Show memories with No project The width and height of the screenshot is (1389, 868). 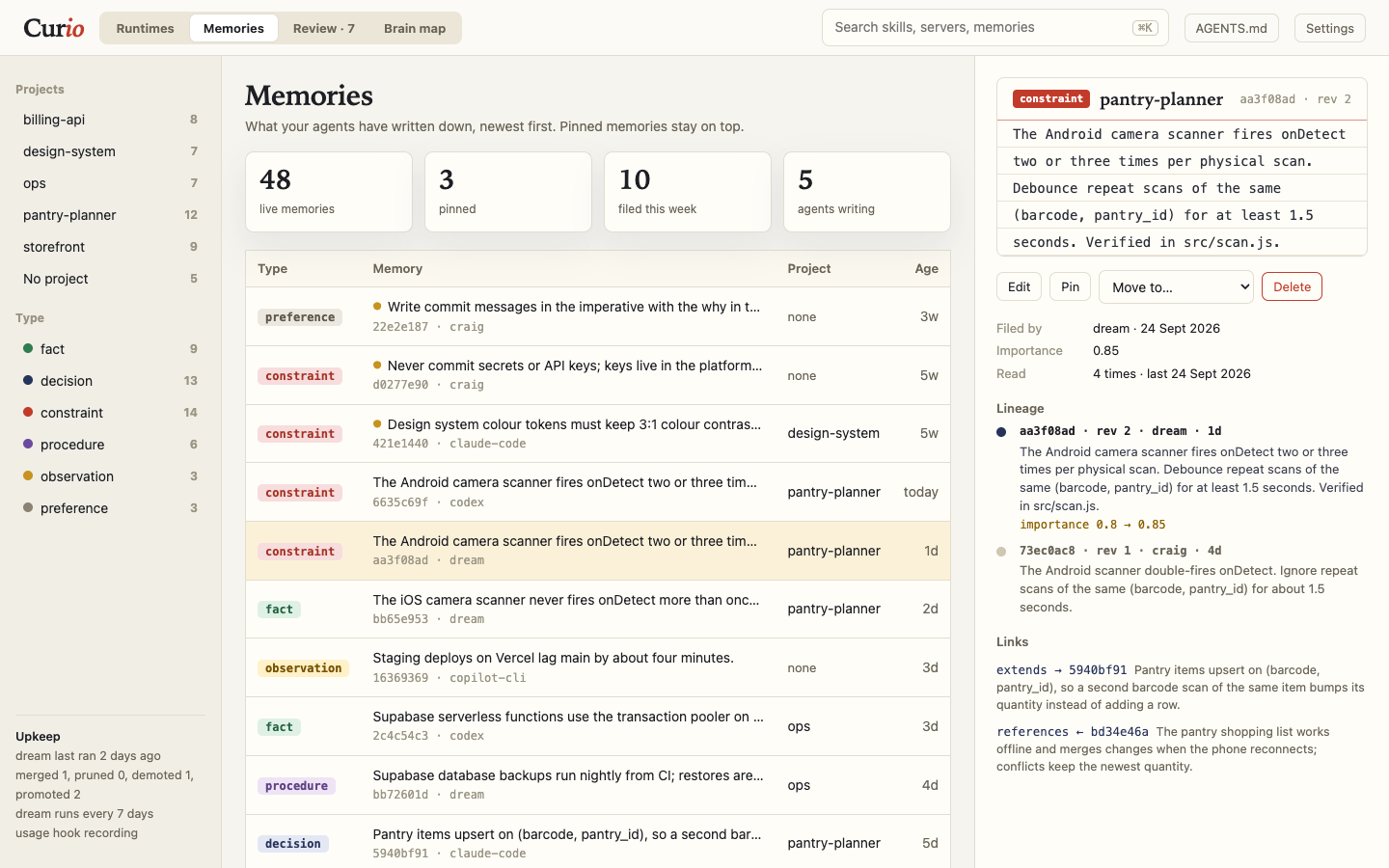(110, 279)
